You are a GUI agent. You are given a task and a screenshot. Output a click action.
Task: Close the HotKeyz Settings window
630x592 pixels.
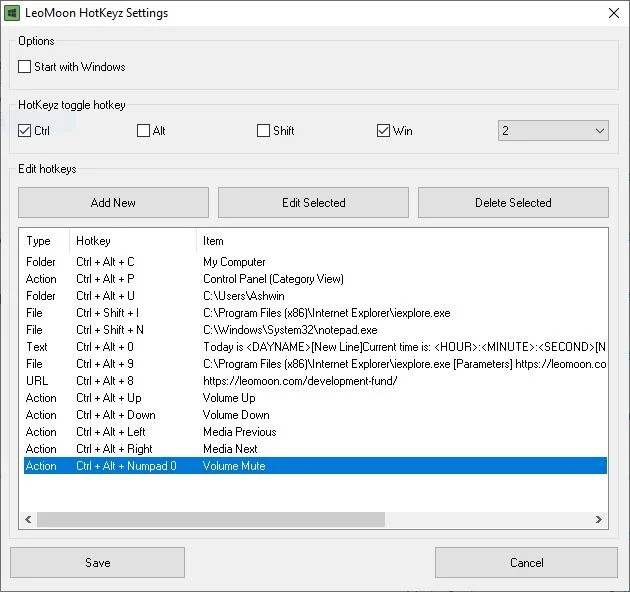[613, 13]
